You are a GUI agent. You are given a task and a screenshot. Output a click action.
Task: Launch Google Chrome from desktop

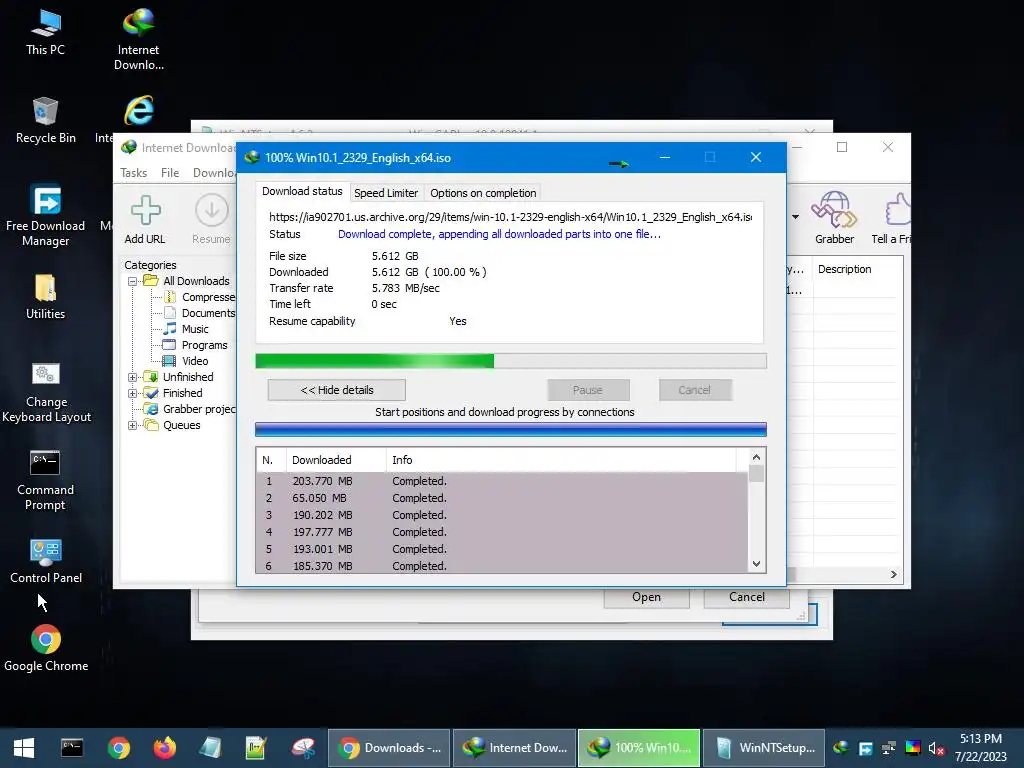pyautogui.click(x=46, y=648)
